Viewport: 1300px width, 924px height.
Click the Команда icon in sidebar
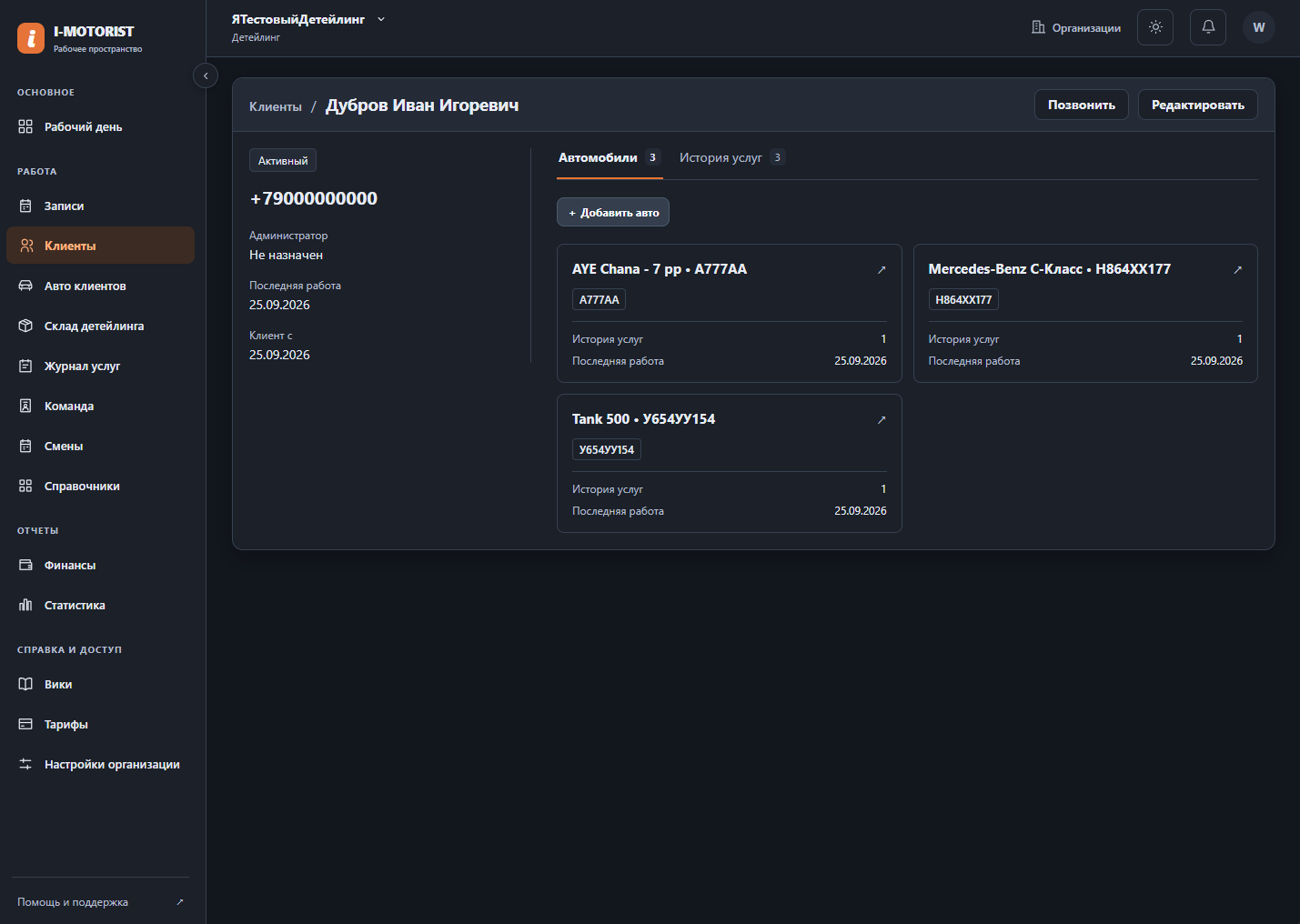tap(25, 406)
